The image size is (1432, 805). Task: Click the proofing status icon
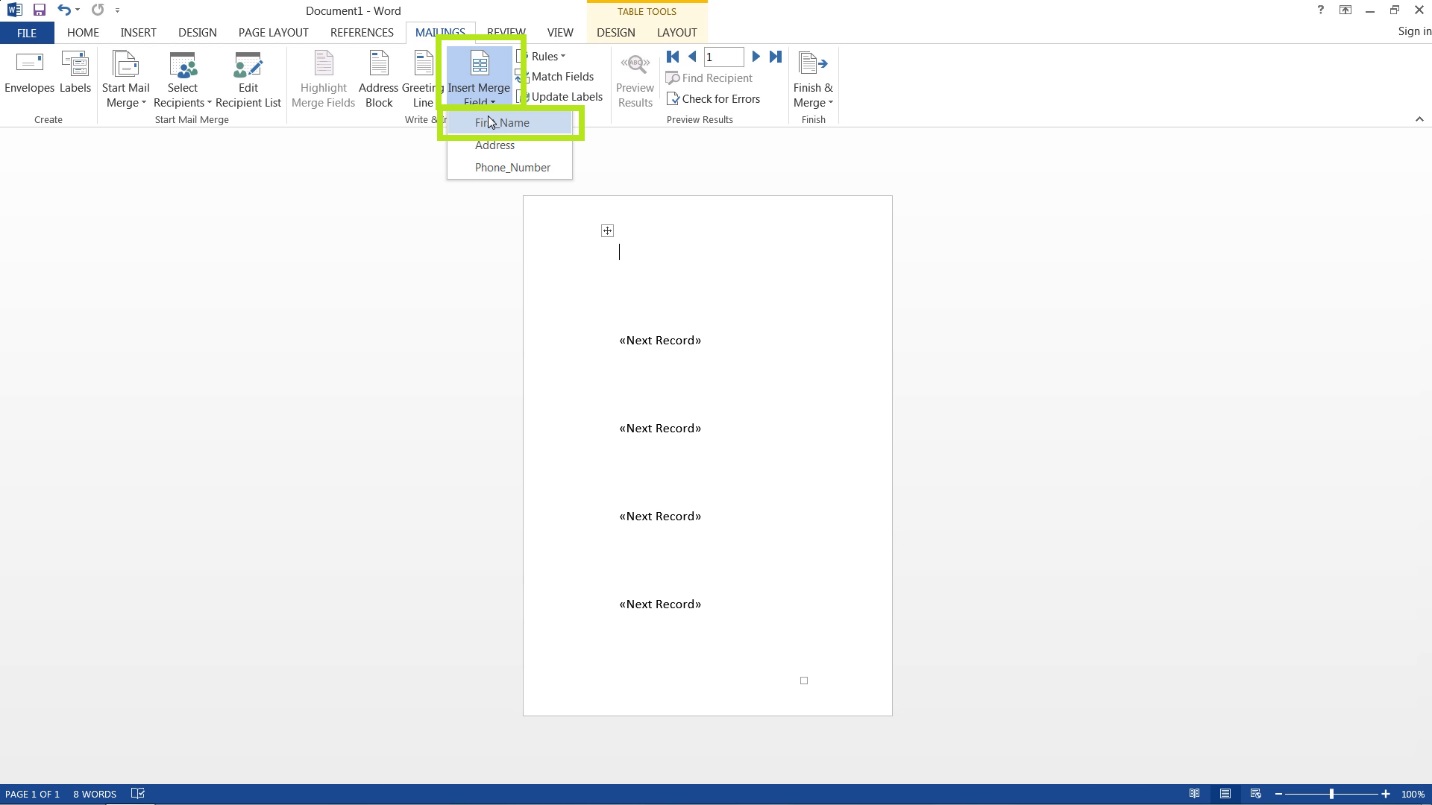pos(138,794)
